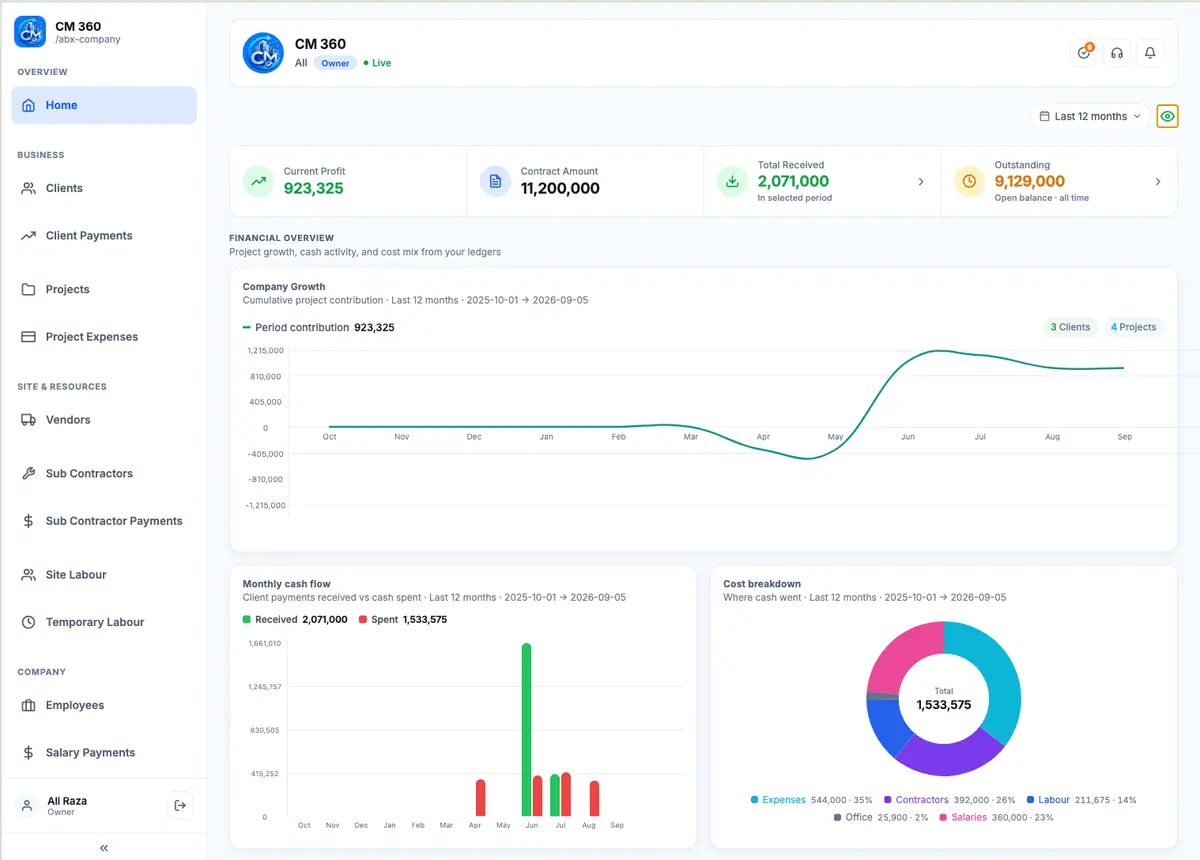The image size is (1200, 860).
Task: Click the CM 360 header company logo
Action: pyautogui.click(x=264, y=53)
